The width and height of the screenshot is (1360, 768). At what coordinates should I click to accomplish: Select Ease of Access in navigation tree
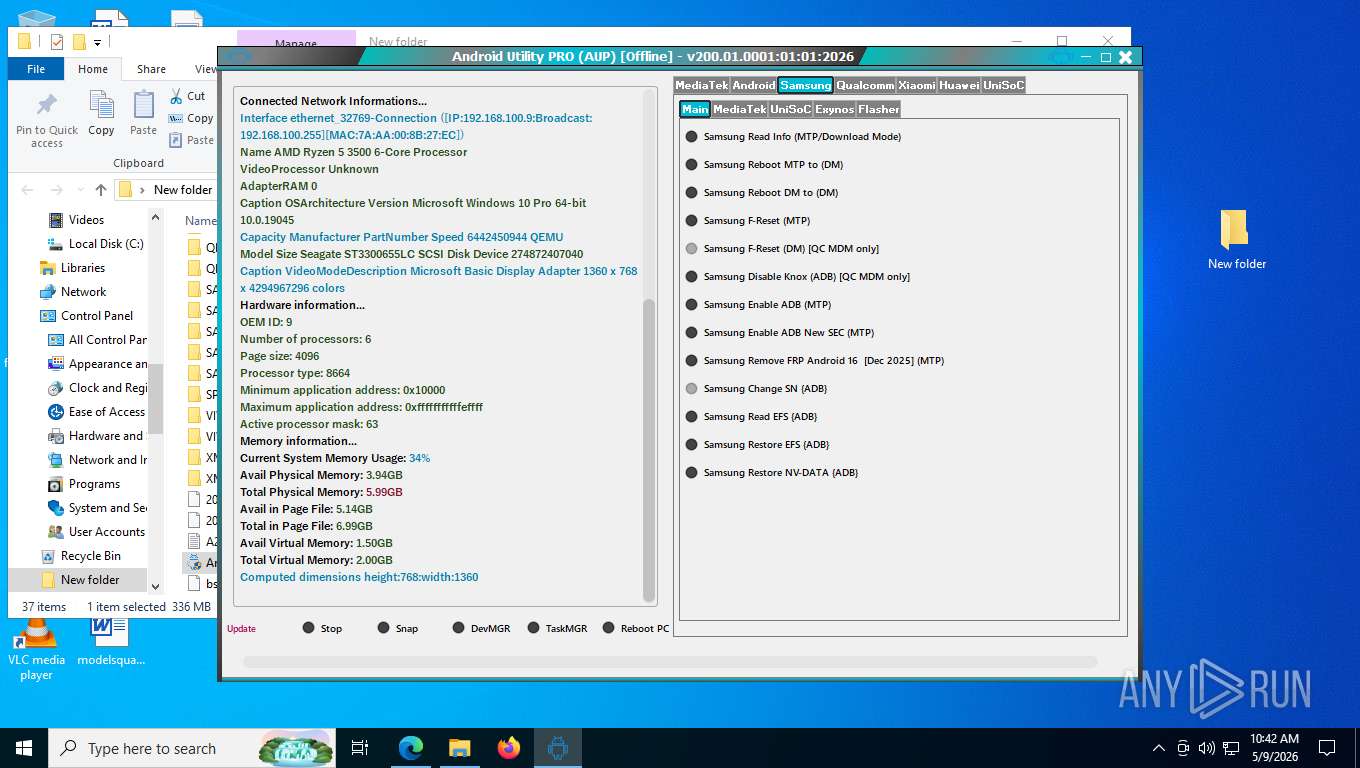click(x=107, y=412)
